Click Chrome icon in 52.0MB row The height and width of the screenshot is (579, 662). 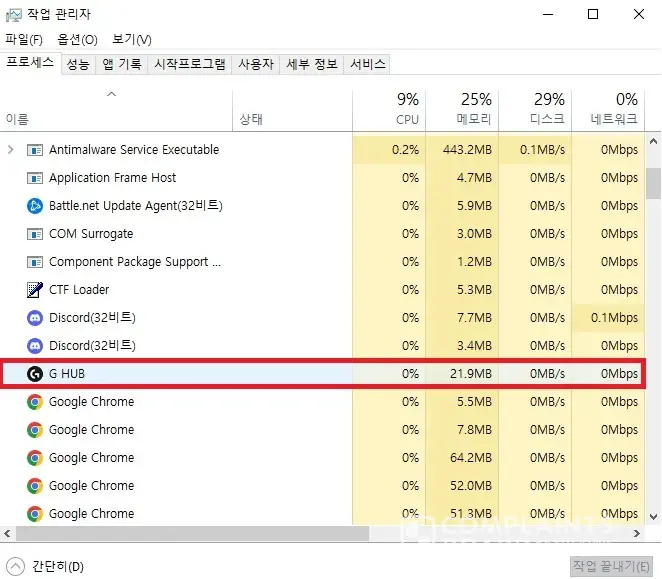35,486
